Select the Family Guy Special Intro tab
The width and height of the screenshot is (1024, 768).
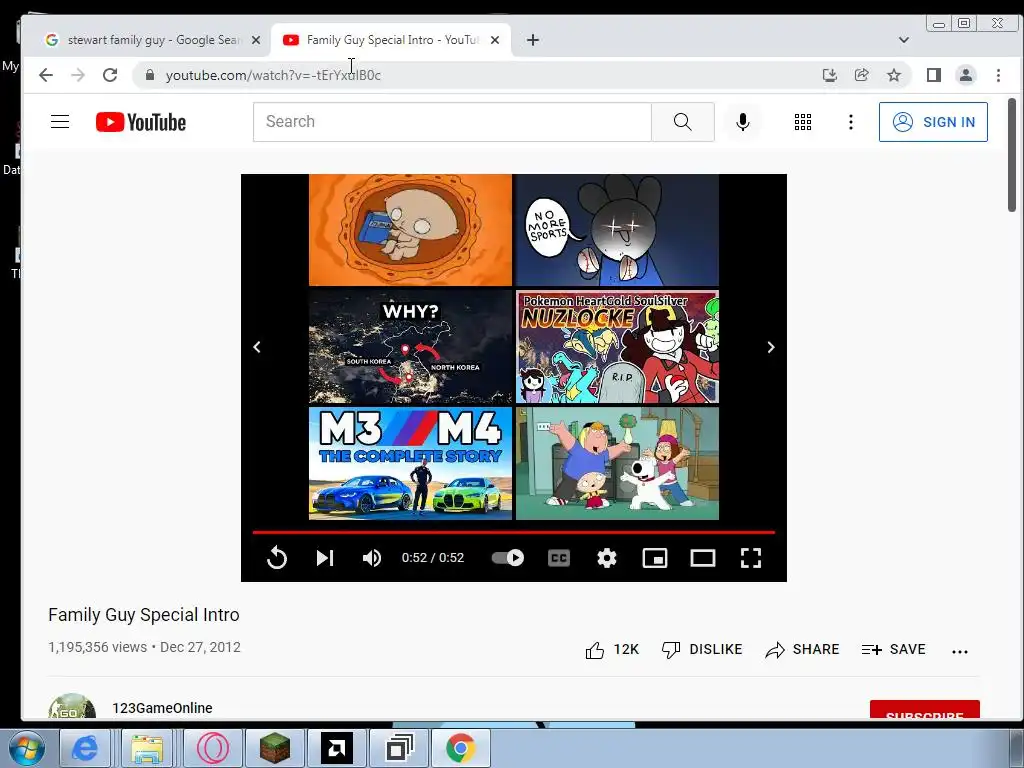click(x=391, y=40)
